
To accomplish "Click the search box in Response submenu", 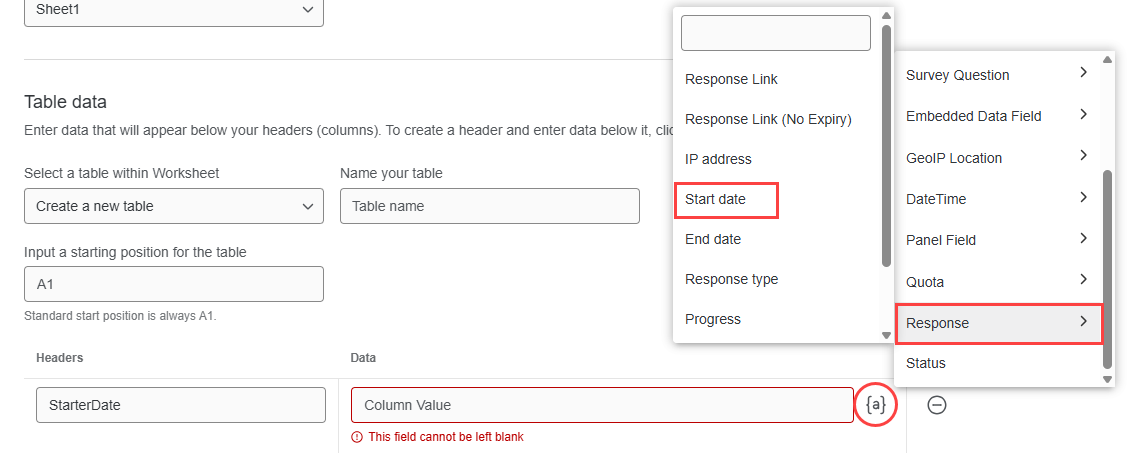I will (776, 33).
